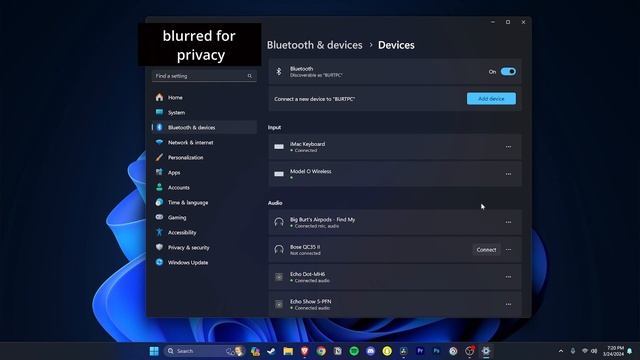
Task: Click the magnifier icon in Find a setting
Action: 249,76
